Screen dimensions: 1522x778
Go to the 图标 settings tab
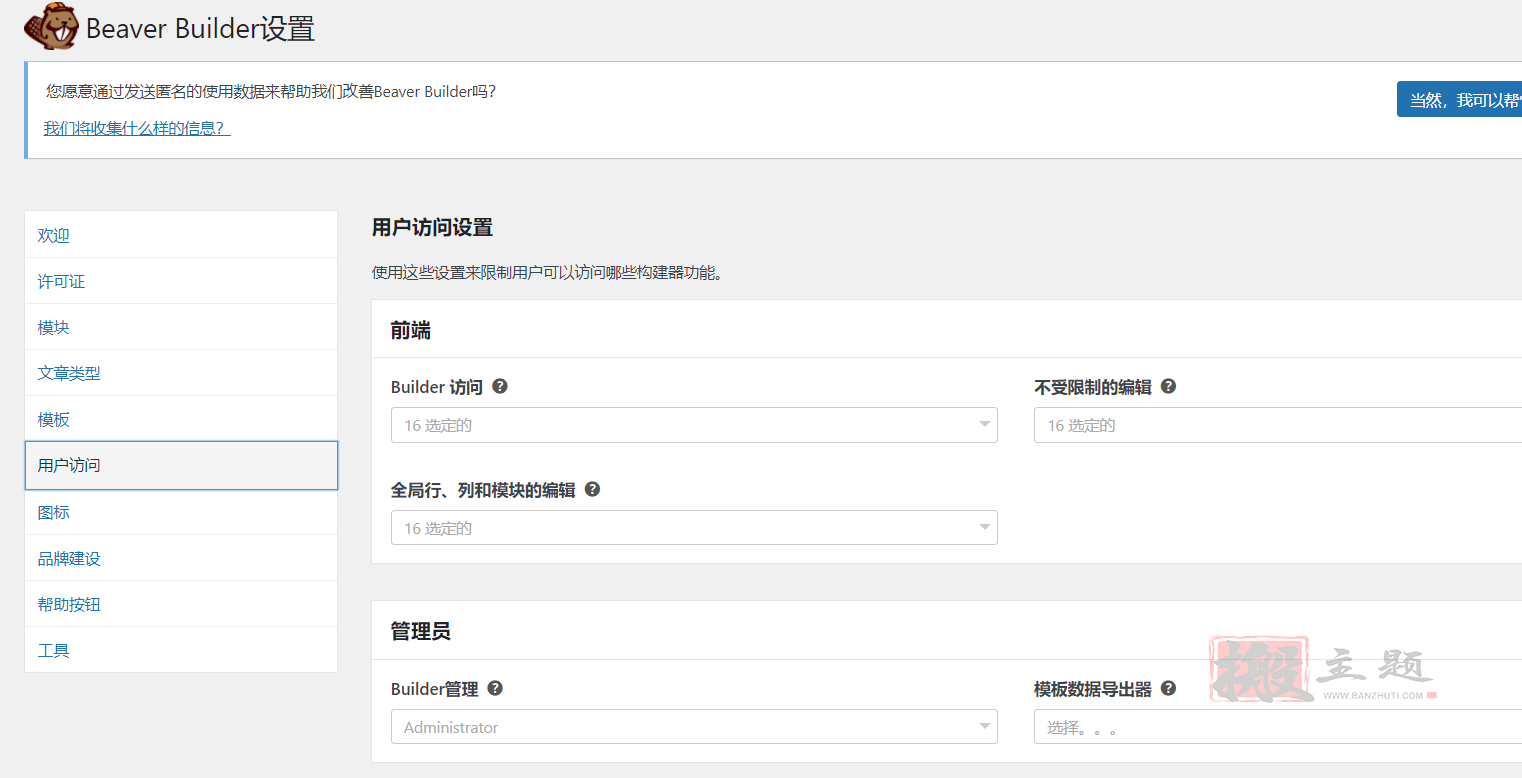click(x=181, y=512)
